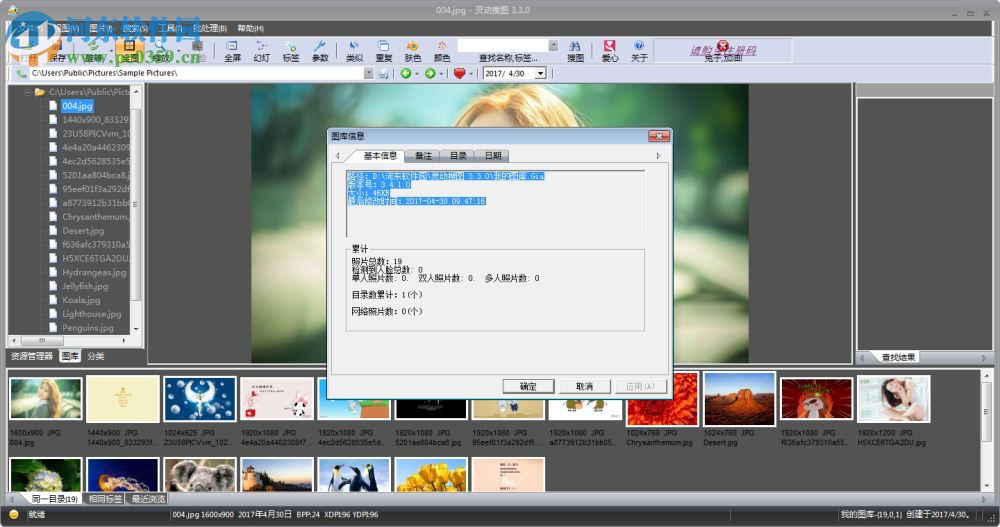Viewport: 1000px width, 527px height.
Task: Switch to the 资源管理器 panel tab
Action: (32, 356)
